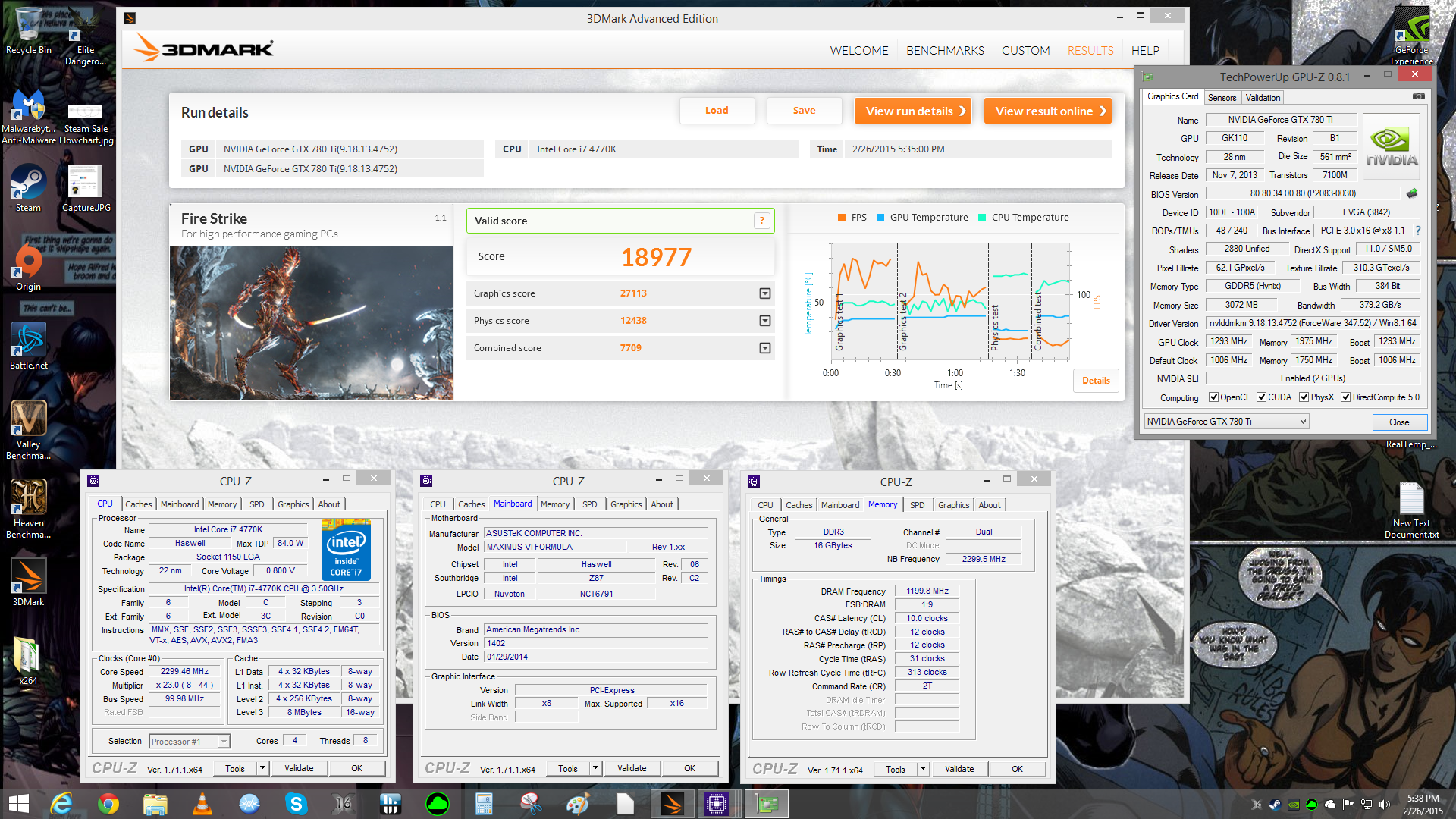
Task: Launch Malwarebytes Anti-Malware desktop icon
Action: click(29, 115)
